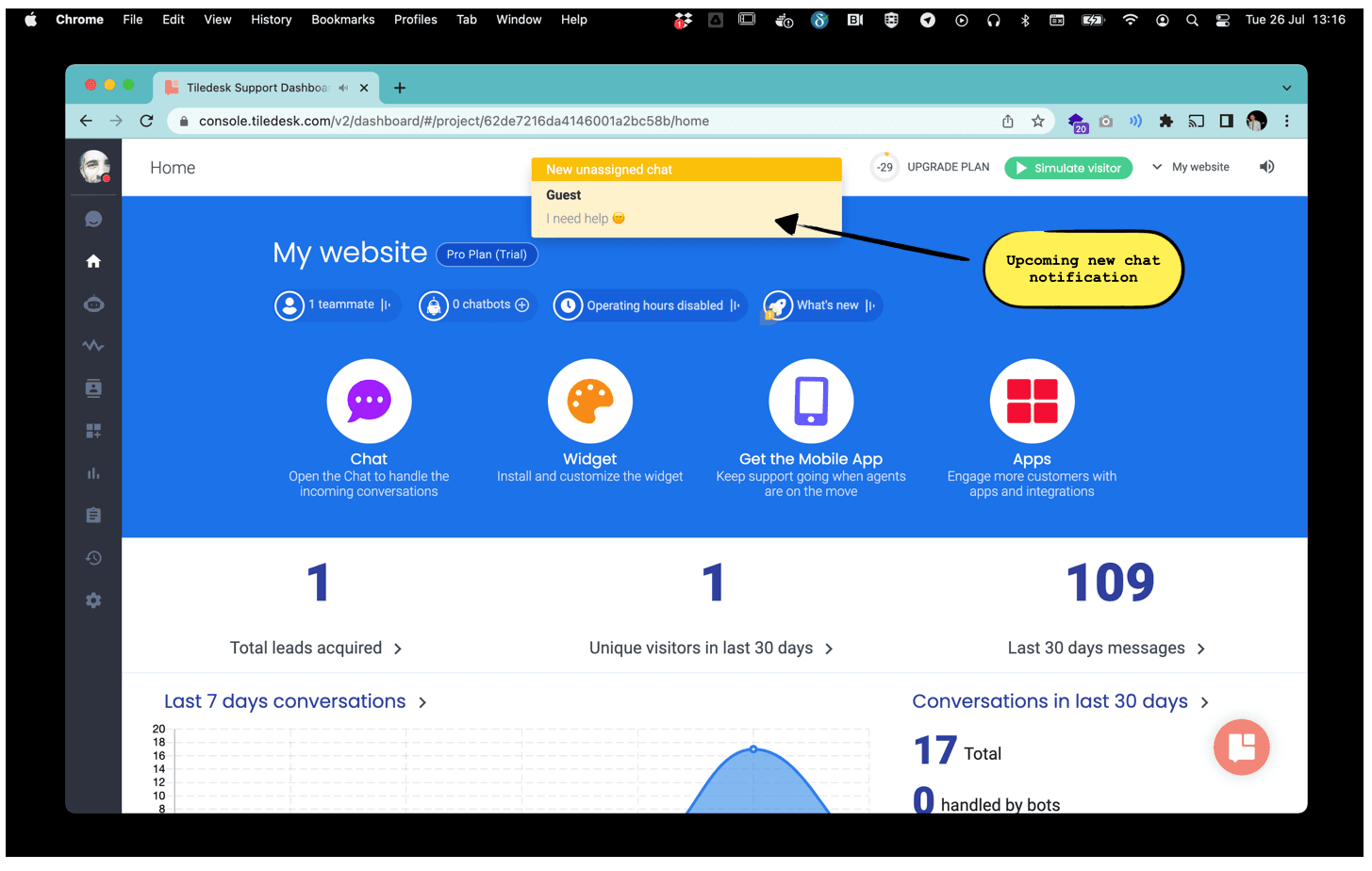The image size is (1372, 871).
Task: Expand the What's new pill
Action: [x=822, y=305]
